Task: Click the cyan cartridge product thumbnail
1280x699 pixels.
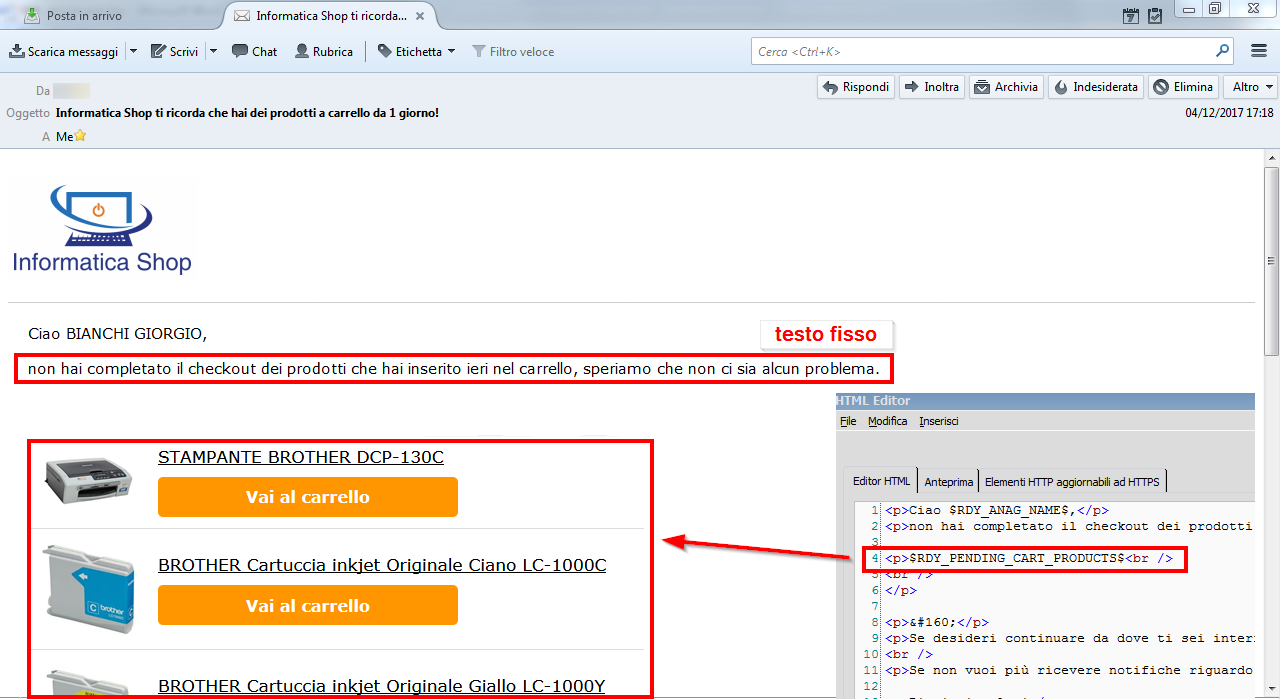Action: coord(89,588)
